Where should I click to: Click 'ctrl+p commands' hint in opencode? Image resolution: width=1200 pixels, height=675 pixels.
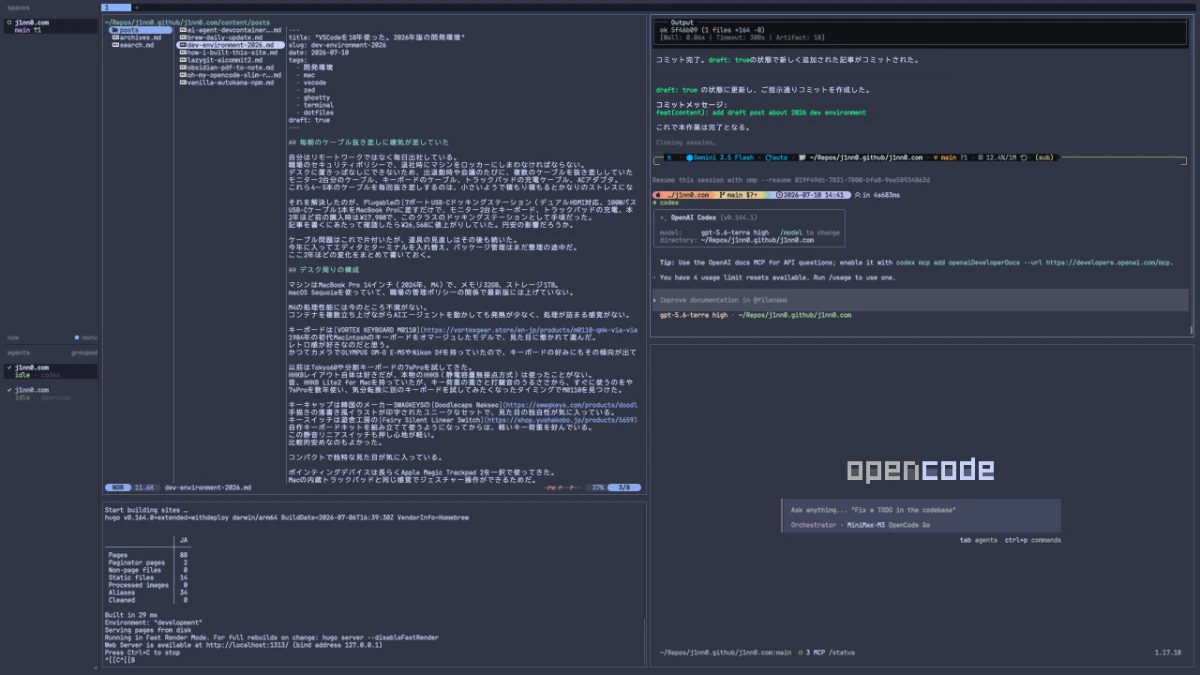(x=1032, y=540)
